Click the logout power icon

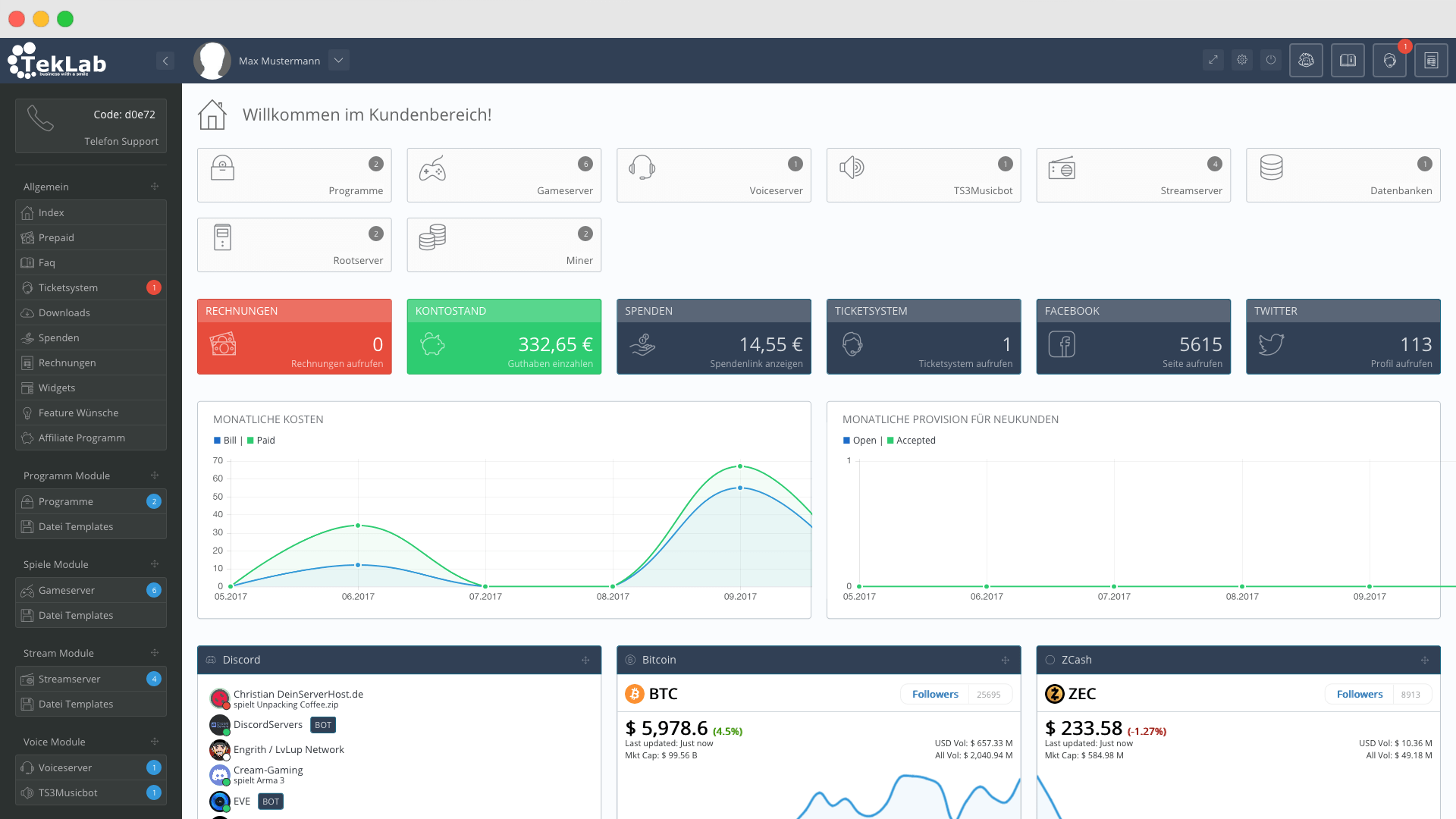(1271, 60)
